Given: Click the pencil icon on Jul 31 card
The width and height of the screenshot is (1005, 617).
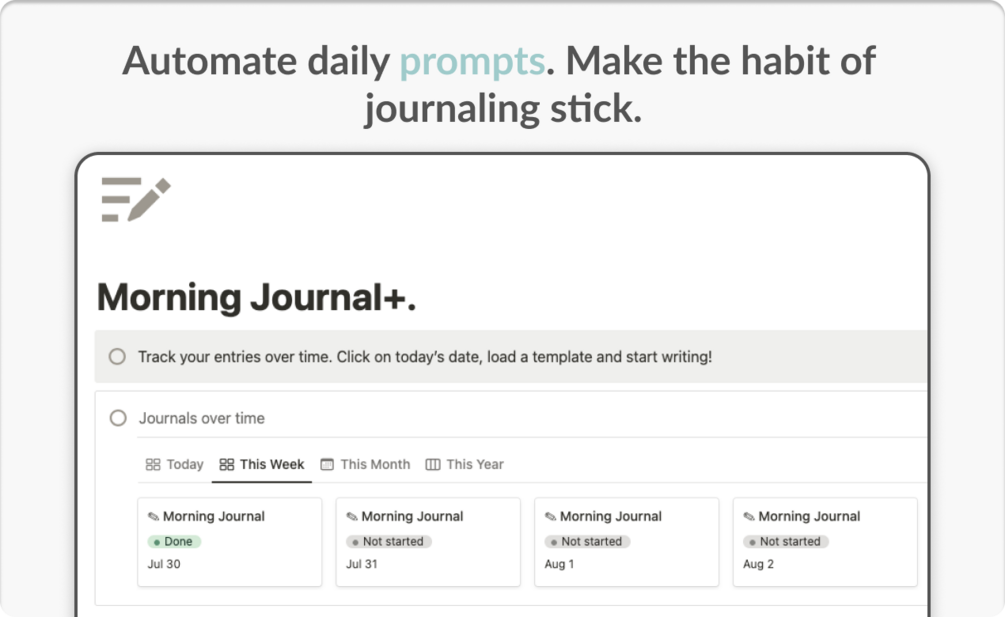Looking at the screenshot, I should pos(352,516).
